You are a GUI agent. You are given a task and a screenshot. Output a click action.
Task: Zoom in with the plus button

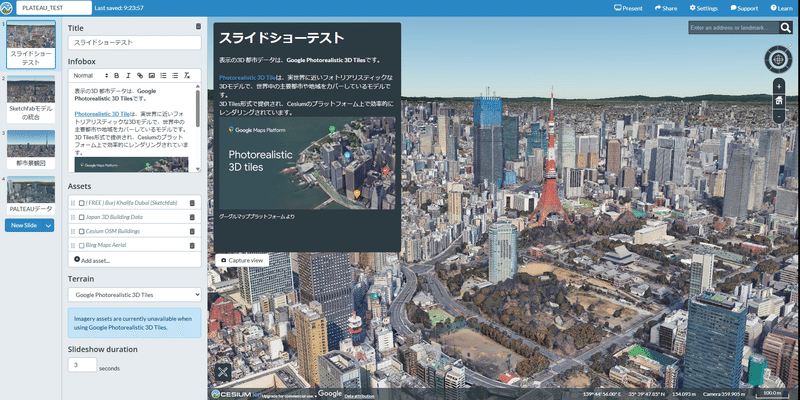(779, 86)
